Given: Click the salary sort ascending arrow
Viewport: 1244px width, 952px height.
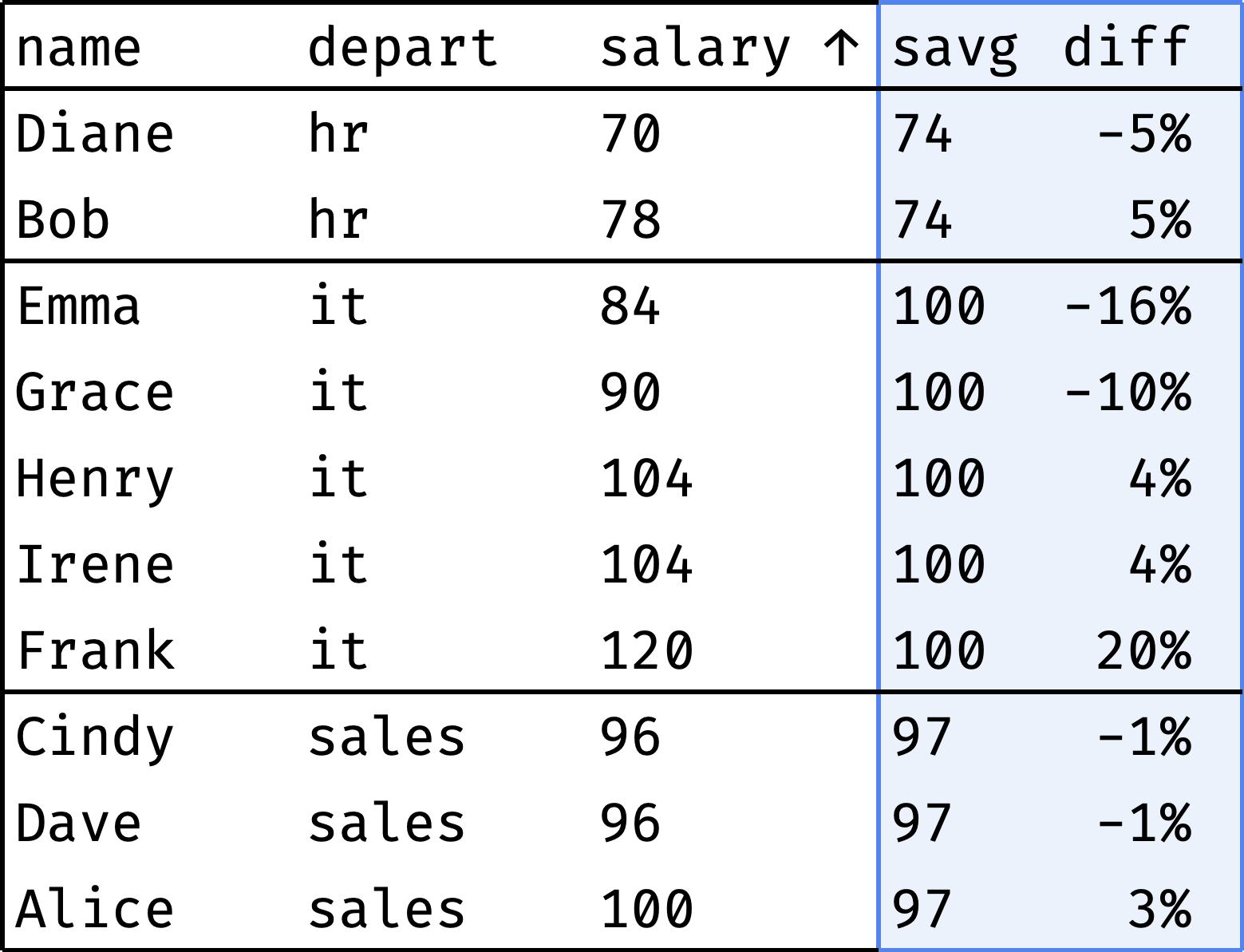Looking at the screenshot, I should pos(840,48).
